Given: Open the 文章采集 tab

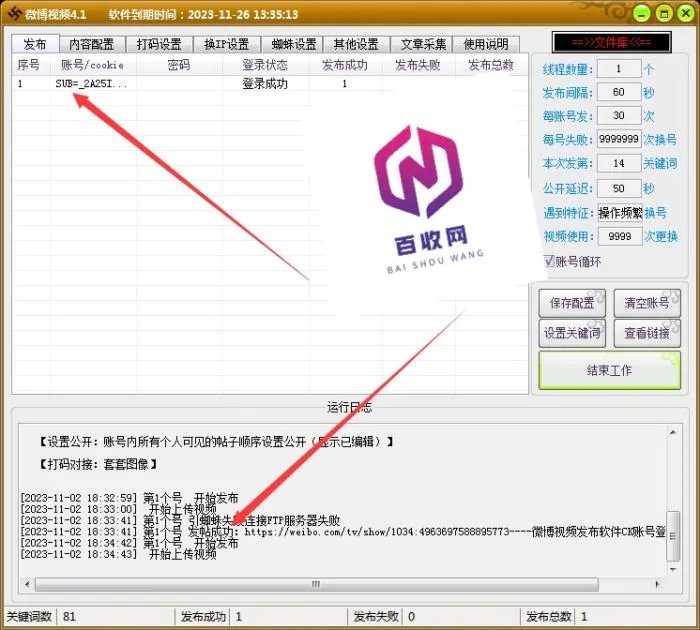Looking at the screenshot, I should tap(423, 44).
